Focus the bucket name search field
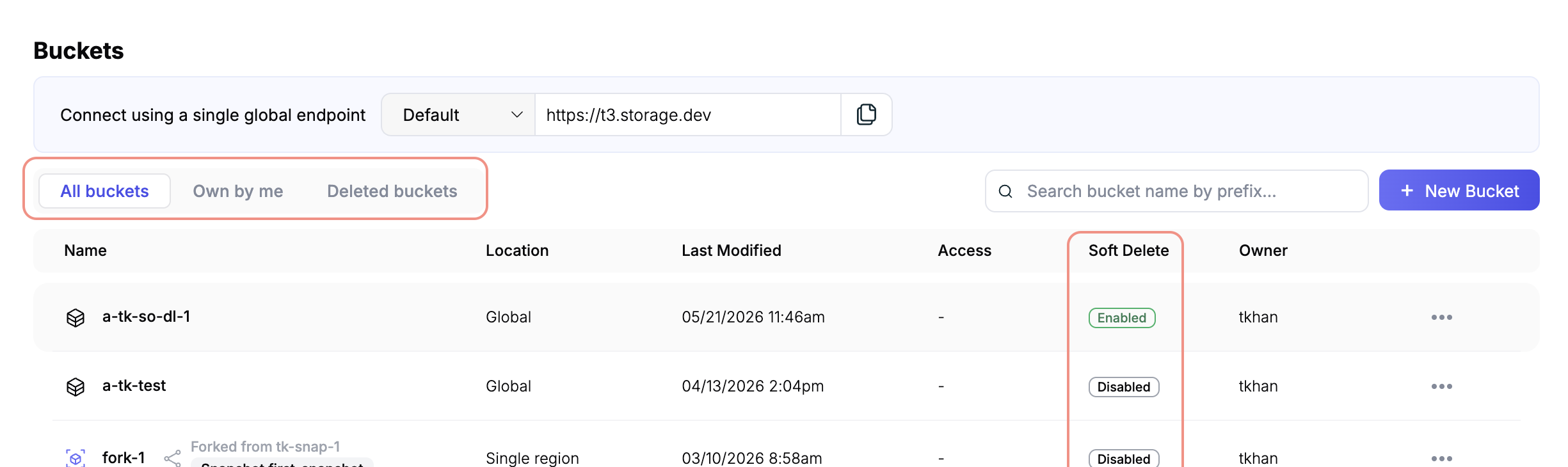Image resolution: width=1568 pixels, height=467 pixels. (1176, 191)
